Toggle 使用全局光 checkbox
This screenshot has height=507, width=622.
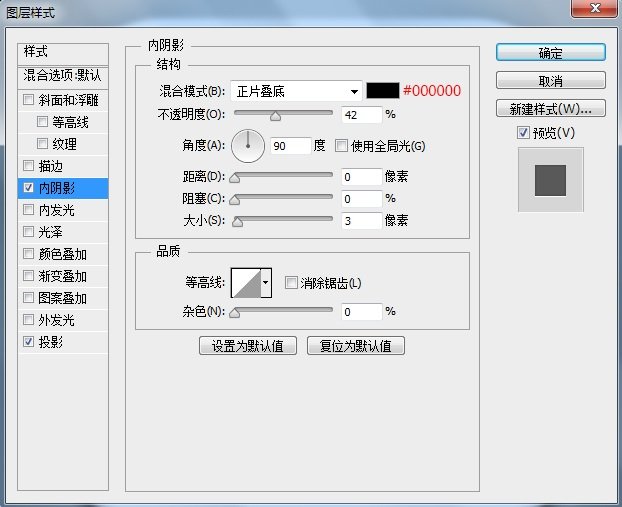341,146
